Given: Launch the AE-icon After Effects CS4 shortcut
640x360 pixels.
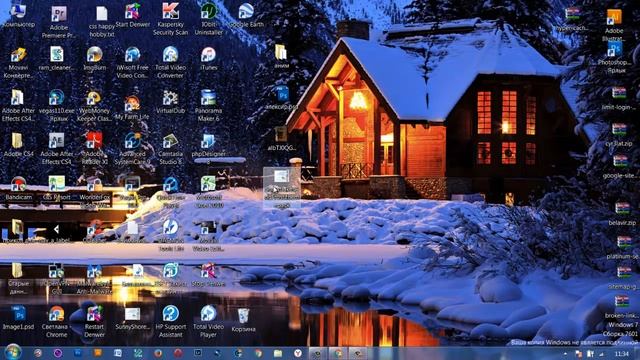Looking at the screenshot, I should pyautogui.click(x=56, y=149).
